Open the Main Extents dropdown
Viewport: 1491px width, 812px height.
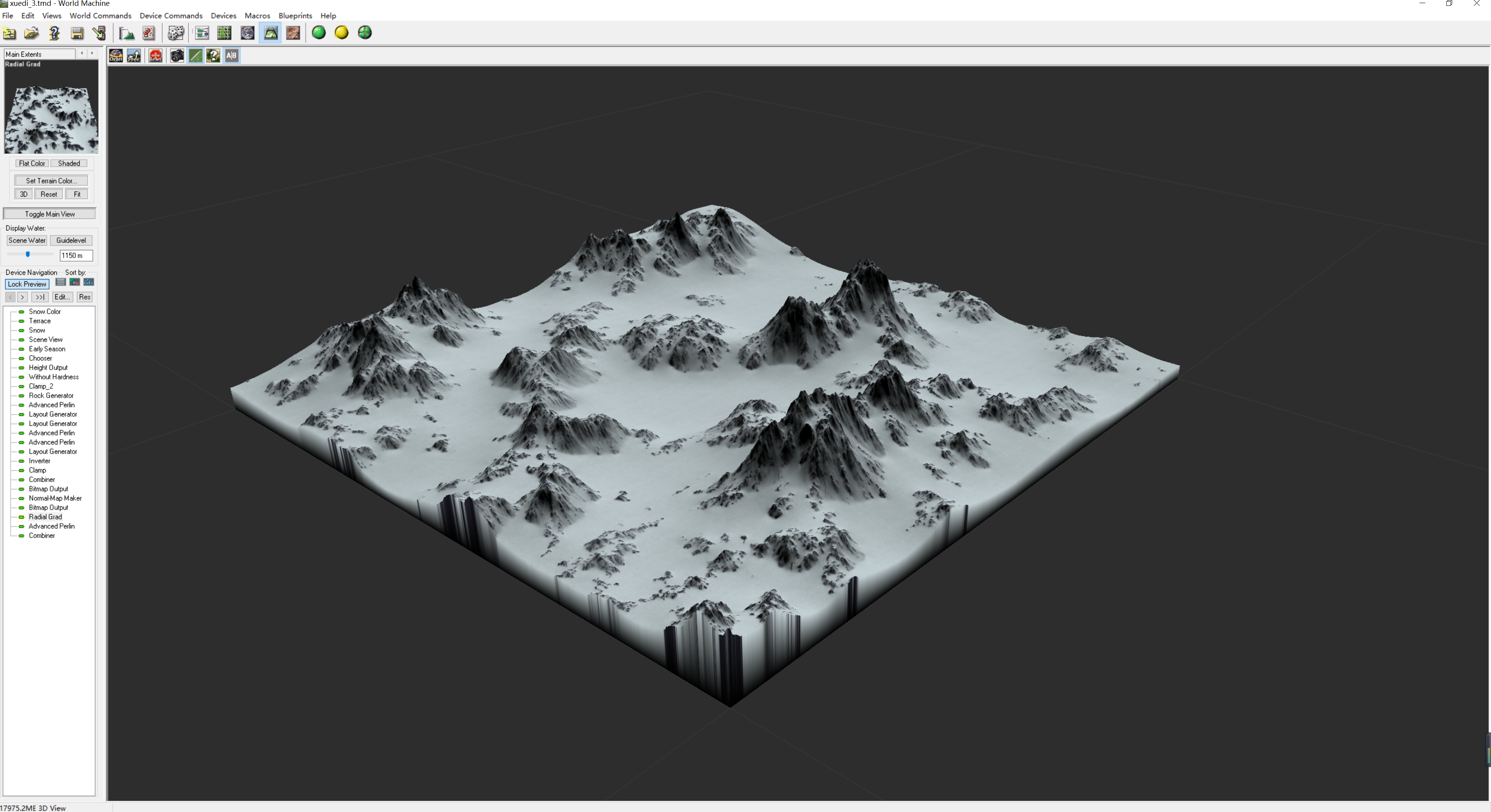coord(39,54)
